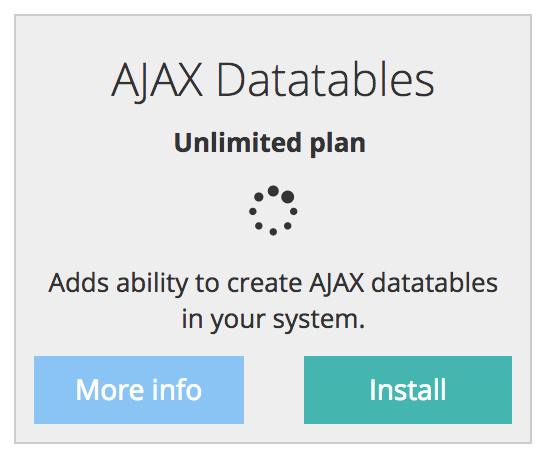The width and height of the screenshot is (550, 460).
Task: Click the AJAX Datatables heading
Action: tap(273, 81)
